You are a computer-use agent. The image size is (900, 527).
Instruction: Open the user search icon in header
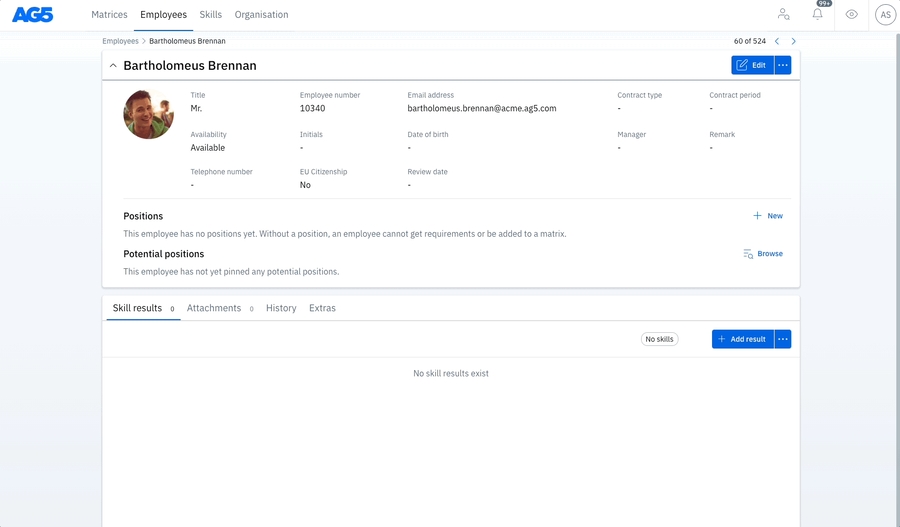click(783, 15)
